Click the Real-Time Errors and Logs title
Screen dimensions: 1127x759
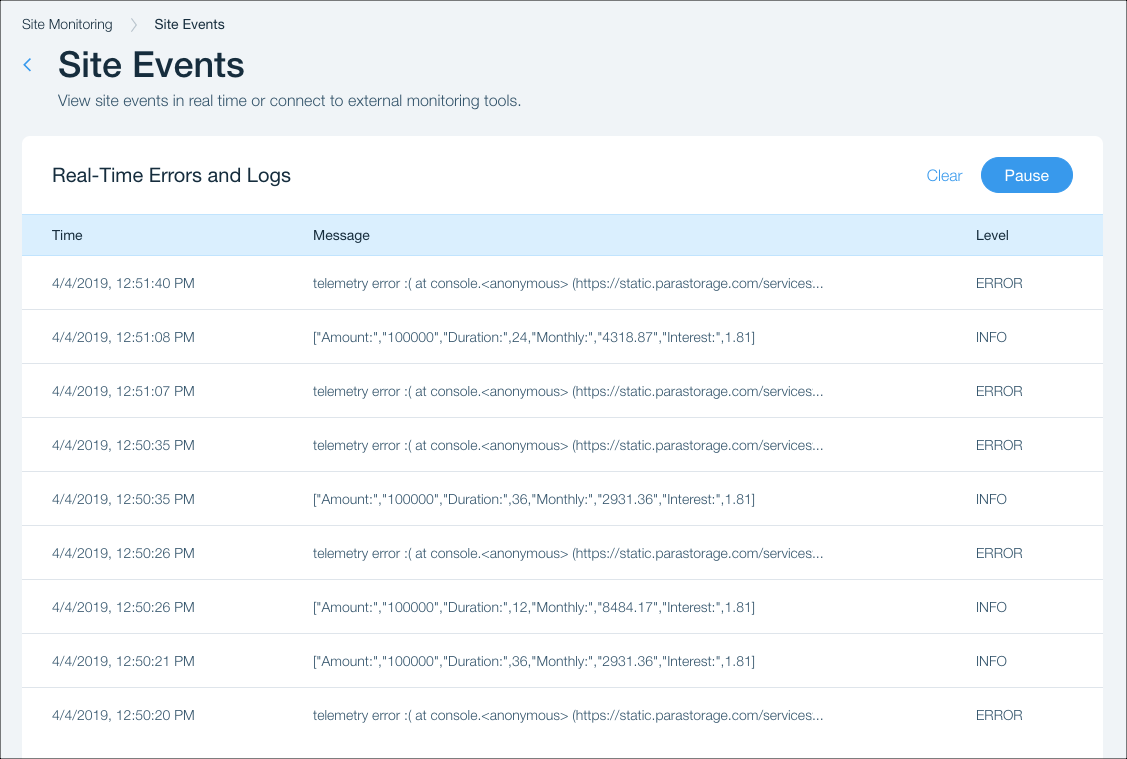171,176
